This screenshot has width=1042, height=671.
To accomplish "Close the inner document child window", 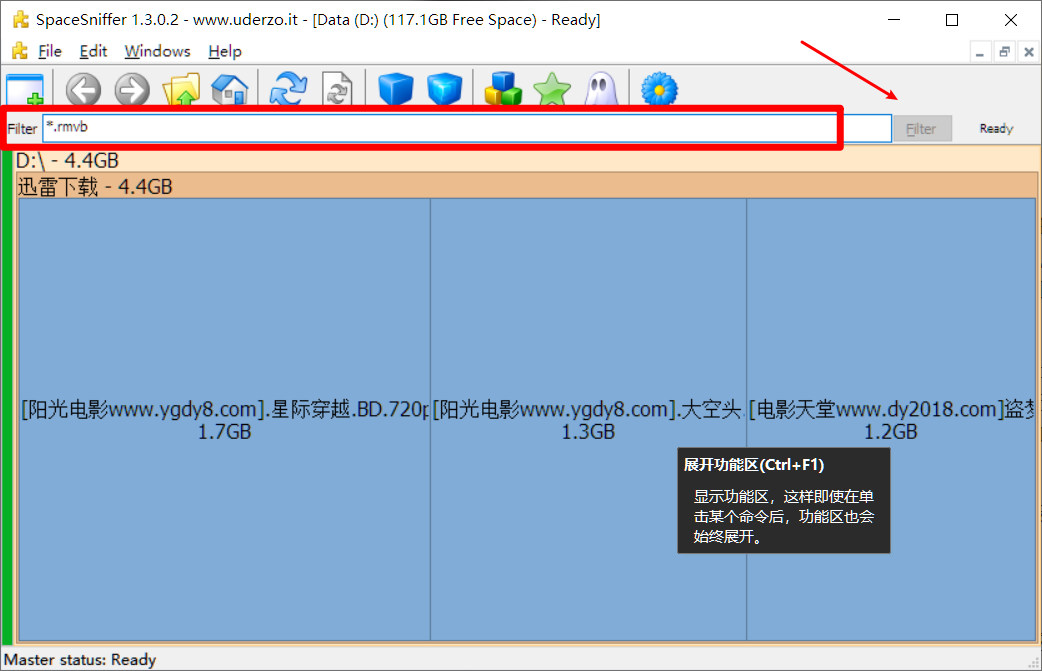I will [1029, 51].
